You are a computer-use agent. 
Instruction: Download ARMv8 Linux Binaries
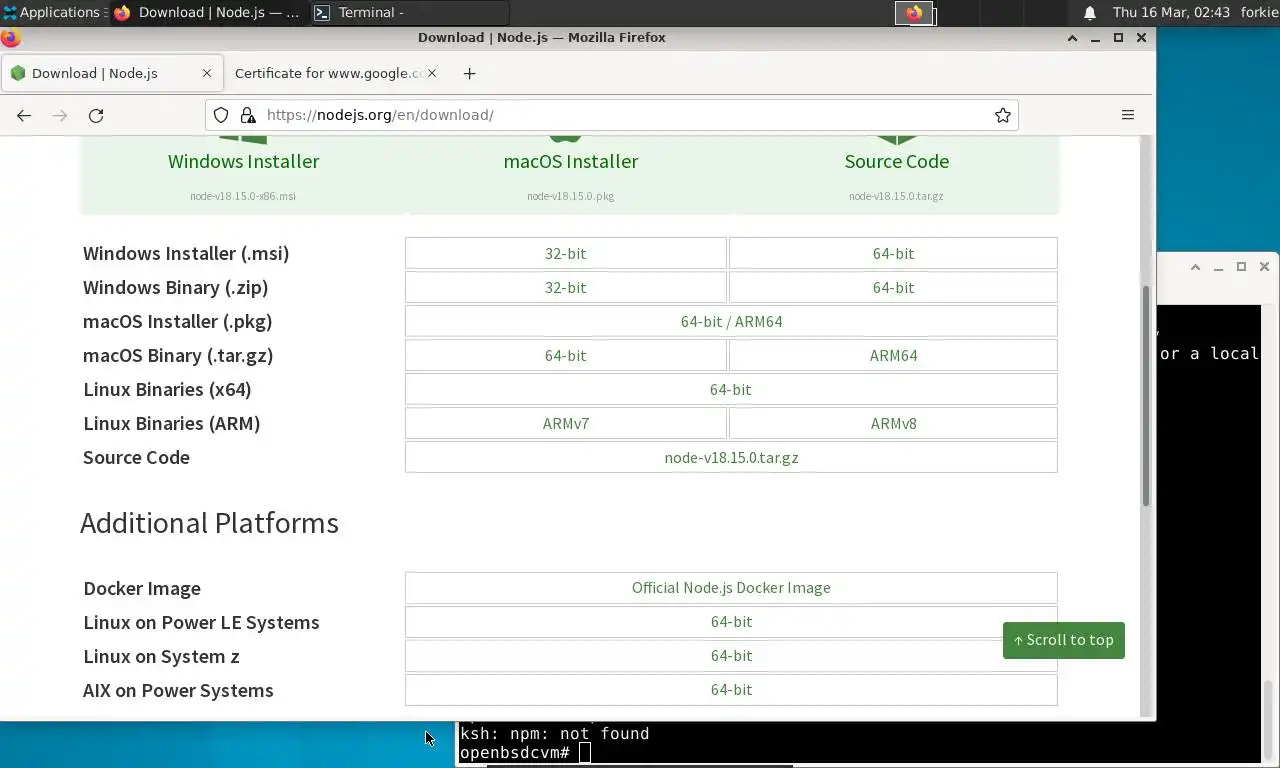coord(893,423)
